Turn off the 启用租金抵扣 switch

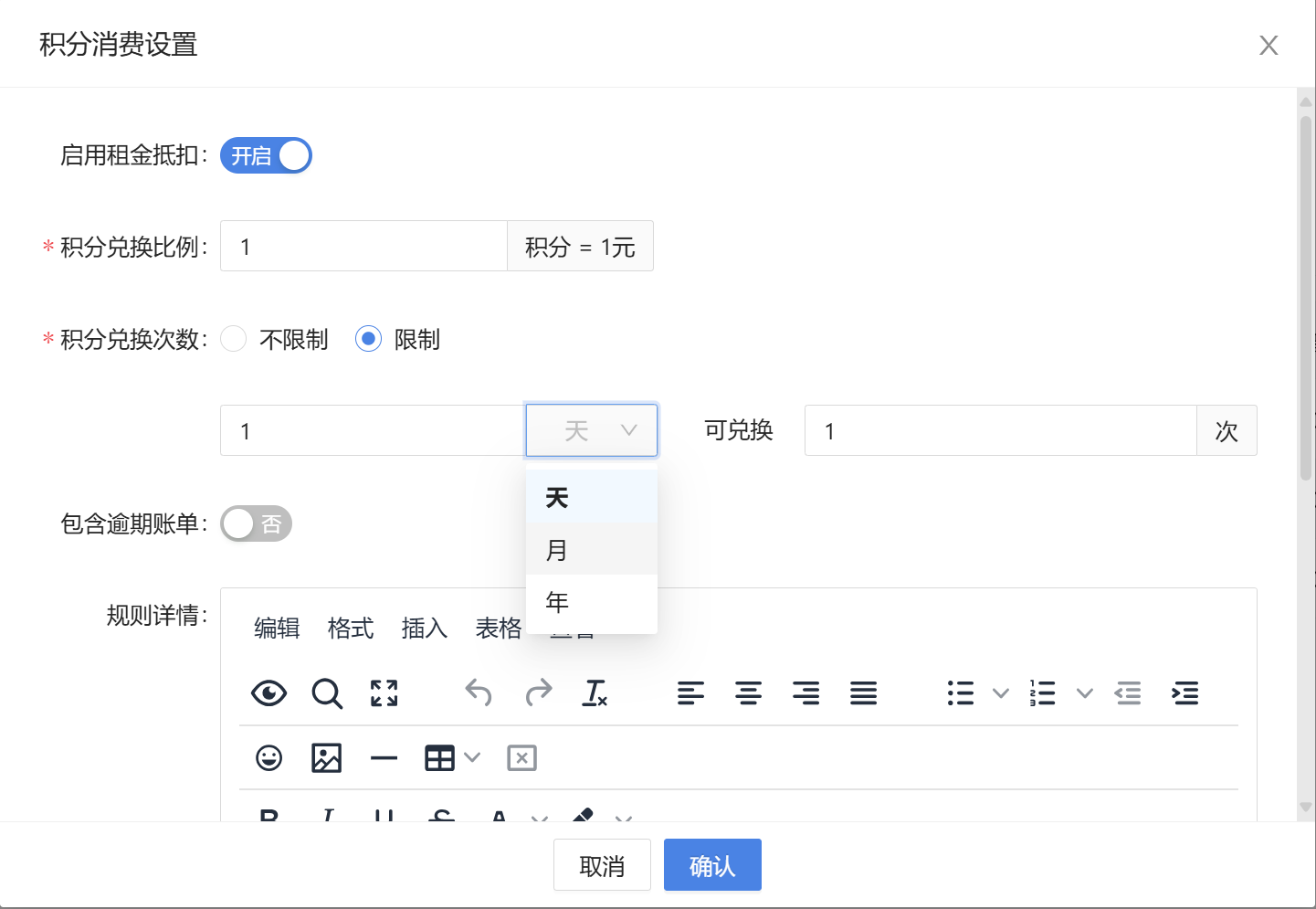[266, 156]
